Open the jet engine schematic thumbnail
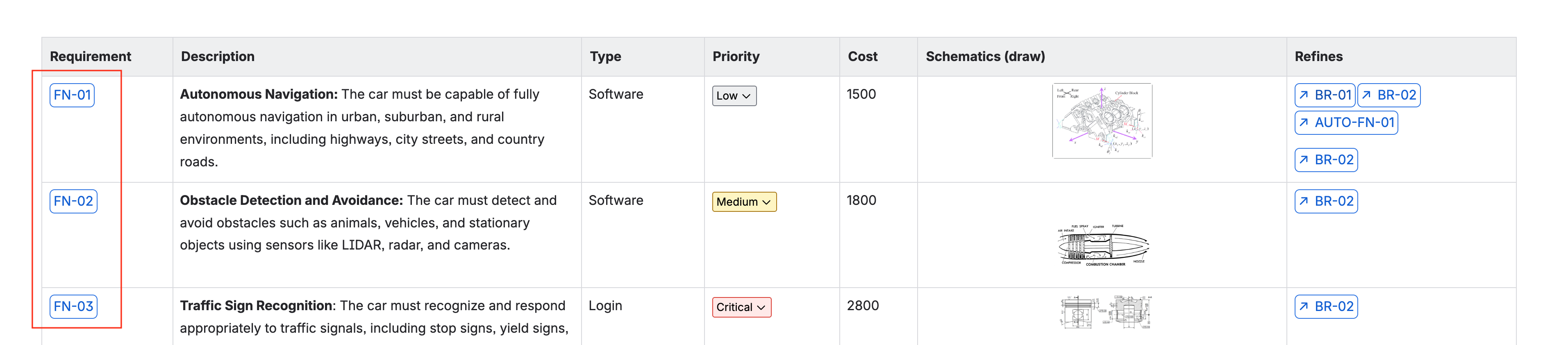1568x345 pixels. coord(1102,246)
